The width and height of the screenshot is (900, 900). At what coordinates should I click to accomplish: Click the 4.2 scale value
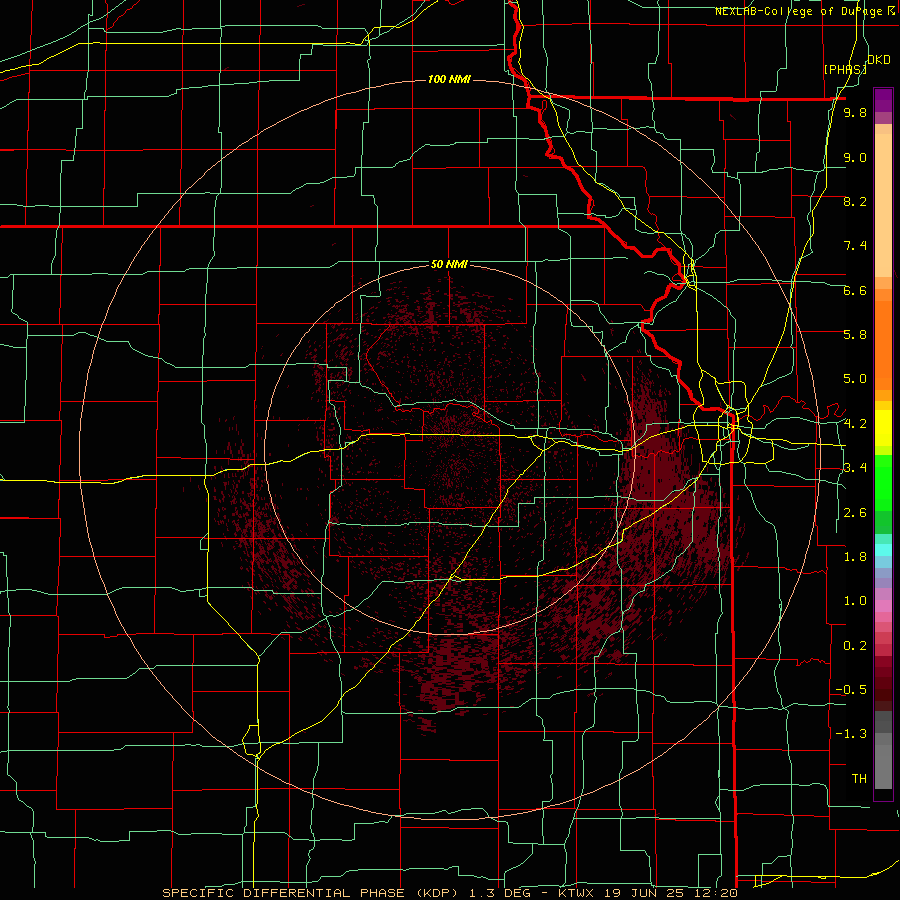click(x=855, y=424)
